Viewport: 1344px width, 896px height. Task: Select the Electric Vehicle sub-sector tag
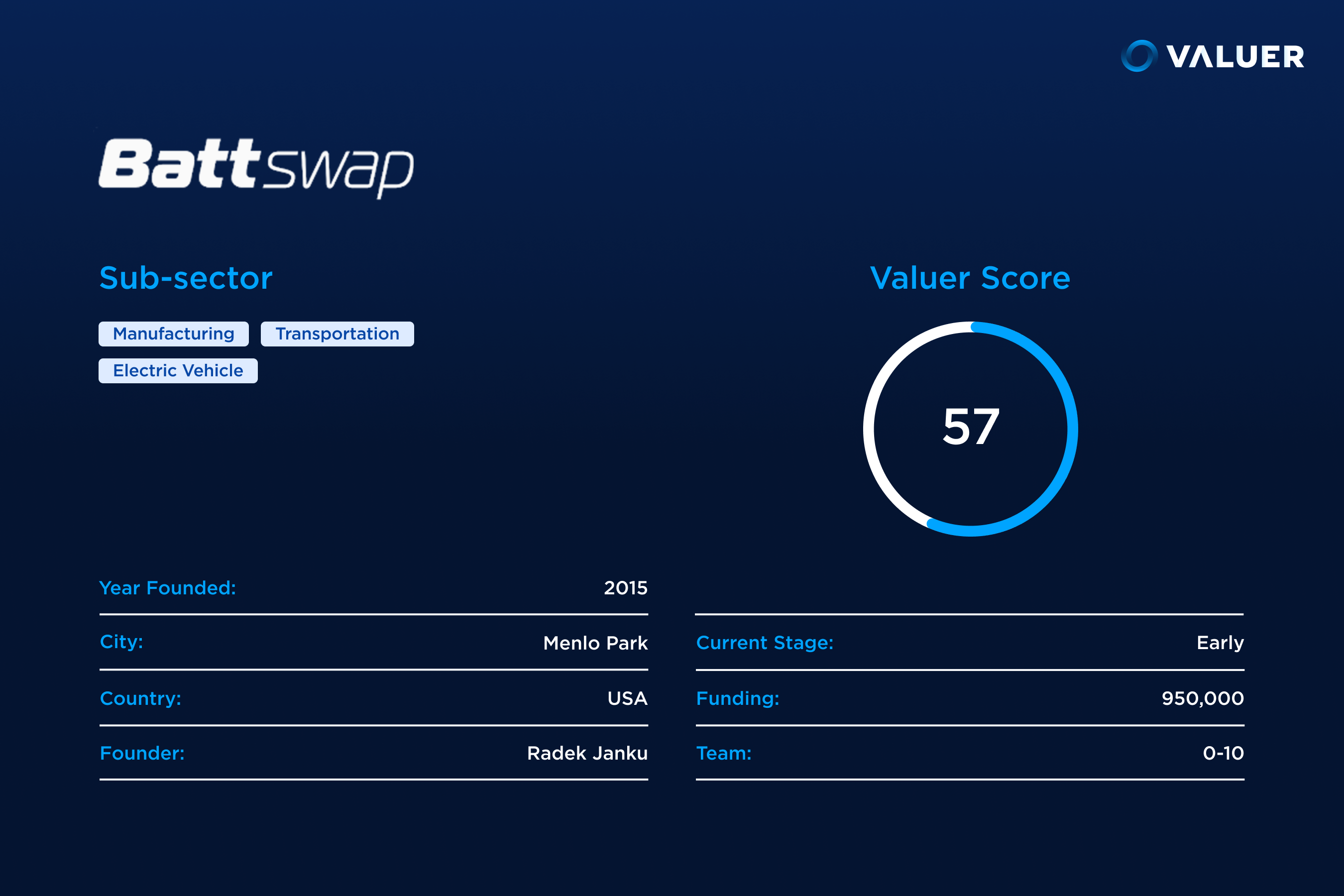(x=178, y=371)
